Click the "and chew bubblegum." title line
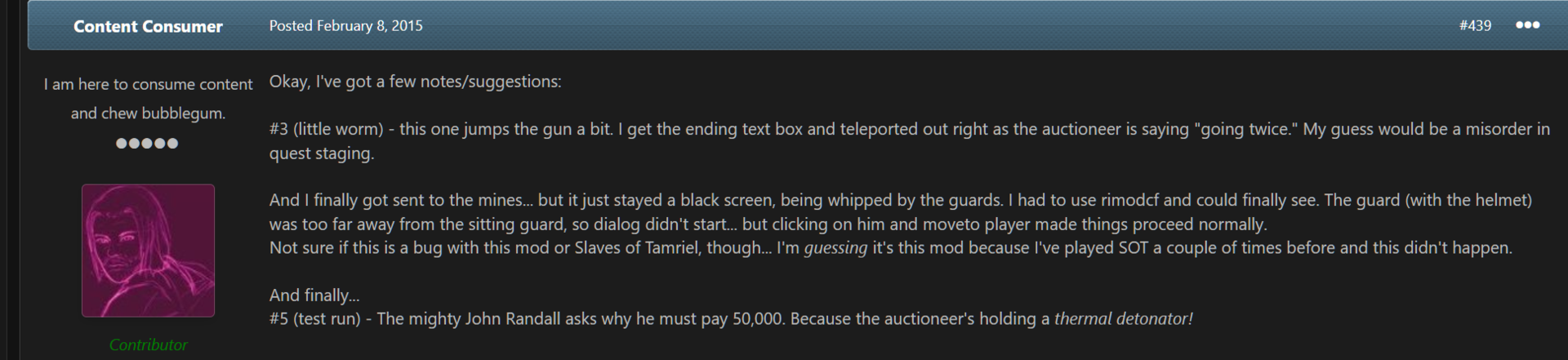 click(x=148, y=113)
